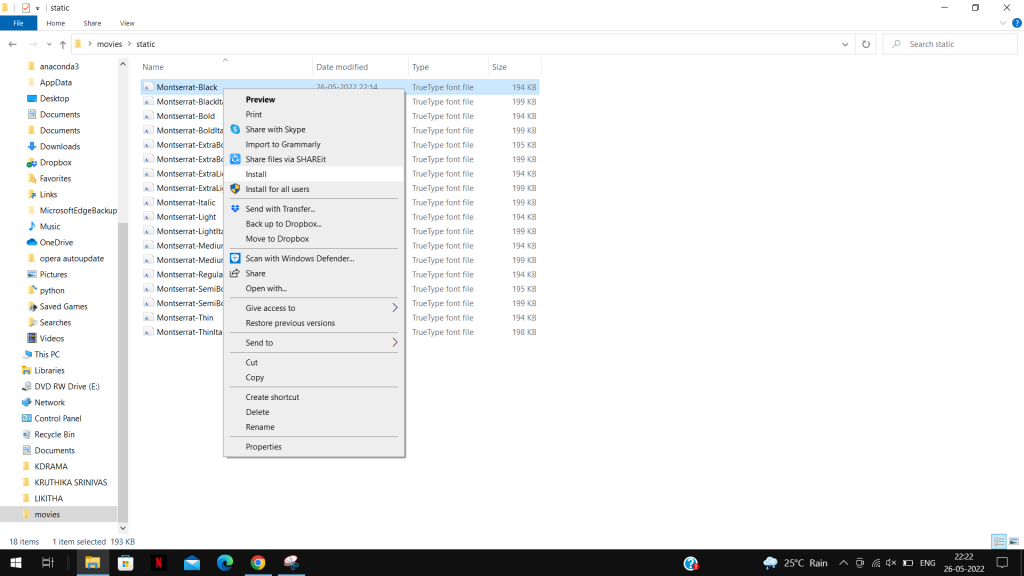Open Explorer help question mark icon
This screenshot has width=1024, height=576.
click(x=1015, y=22)
